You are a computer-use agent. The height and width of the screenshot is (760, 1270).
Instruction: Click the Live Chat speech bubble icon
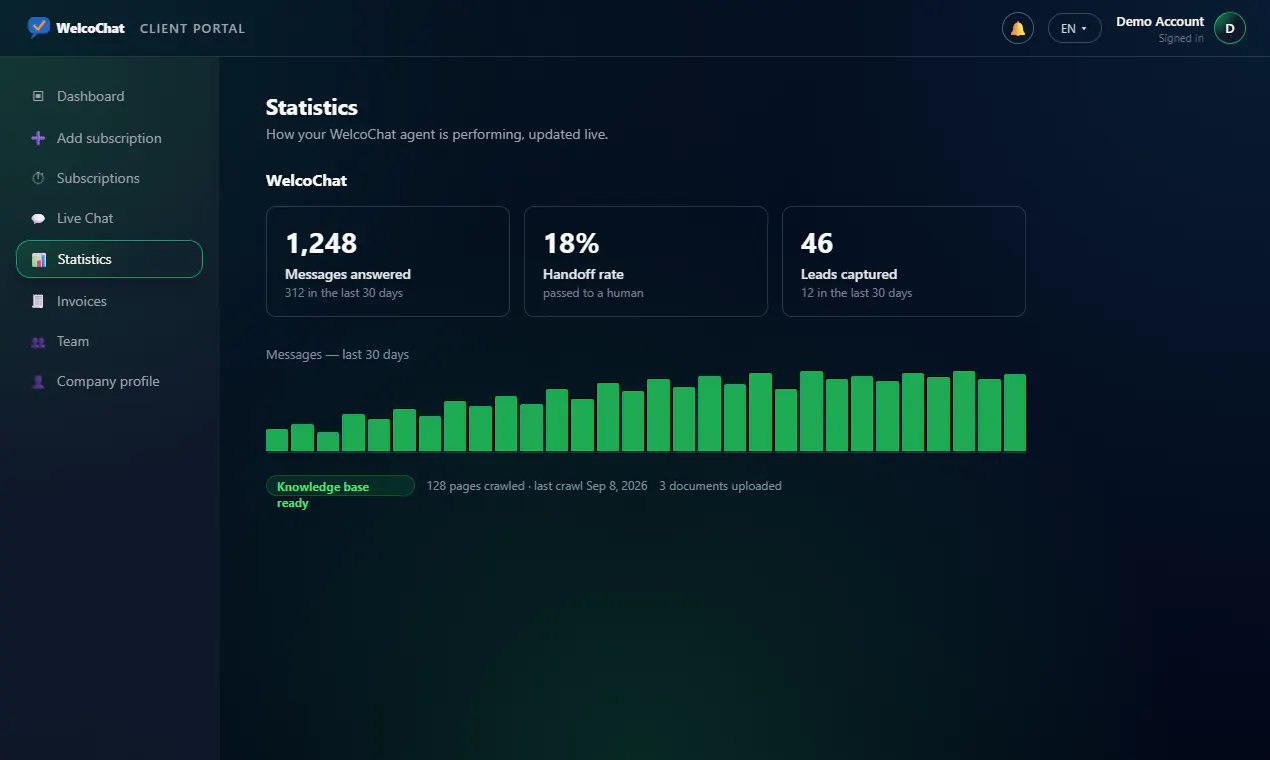click(x=38, y=218)
